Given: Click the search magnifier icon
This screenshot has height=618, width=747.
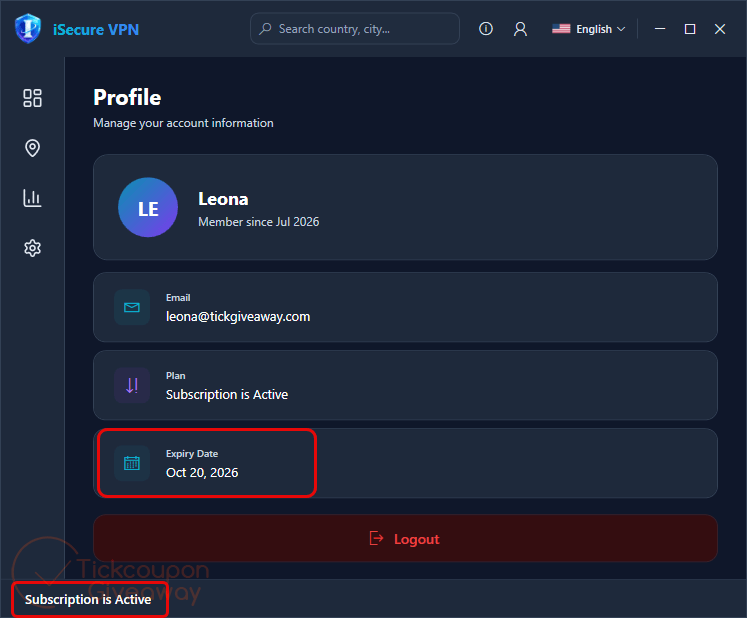Looking at the screenshot, I should click(x=265, y=29).
